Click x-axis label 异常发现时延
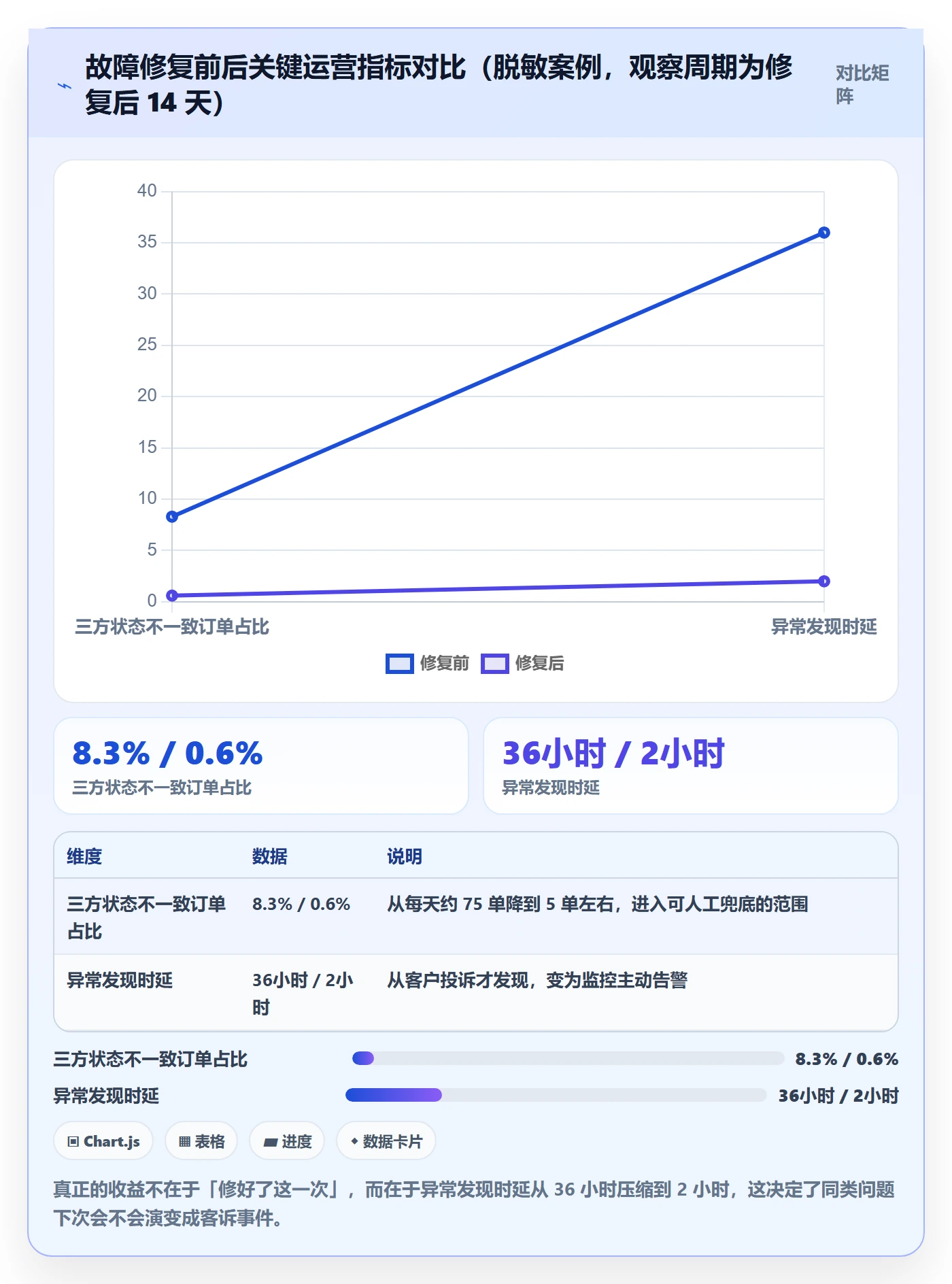The height and width of the screenshot is (1284, 952). point(823,626)
